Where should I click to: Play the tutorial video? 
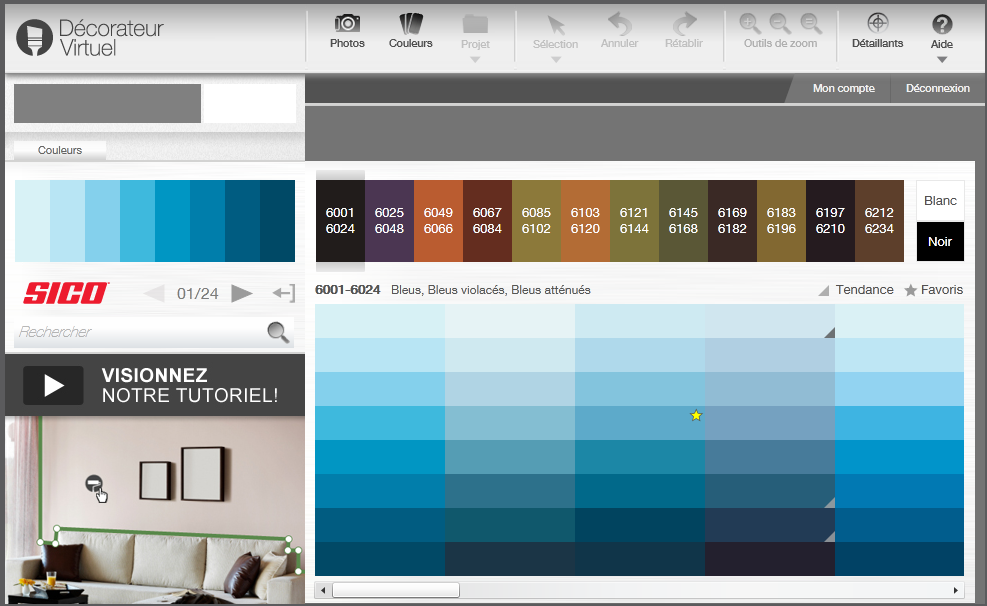(x=53, y=386)
